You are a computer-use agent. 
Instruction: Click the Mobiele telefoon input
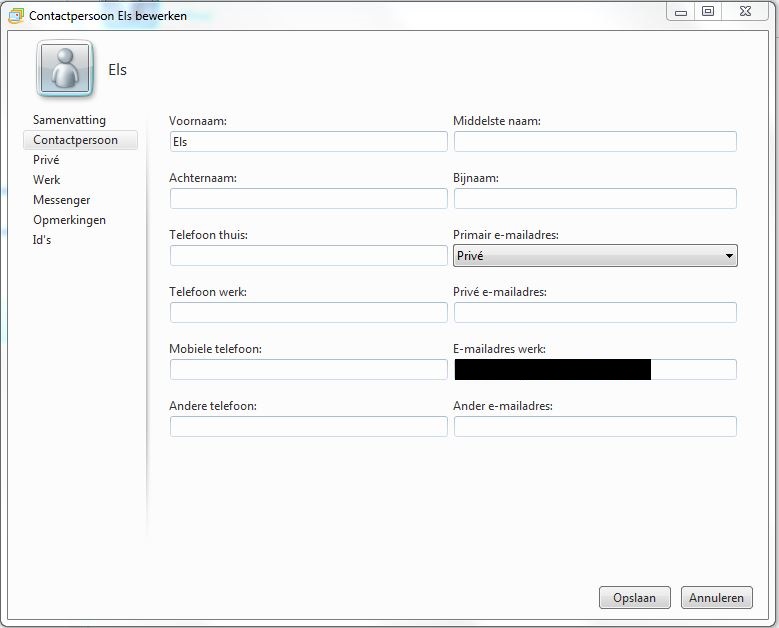click(308, 370)
